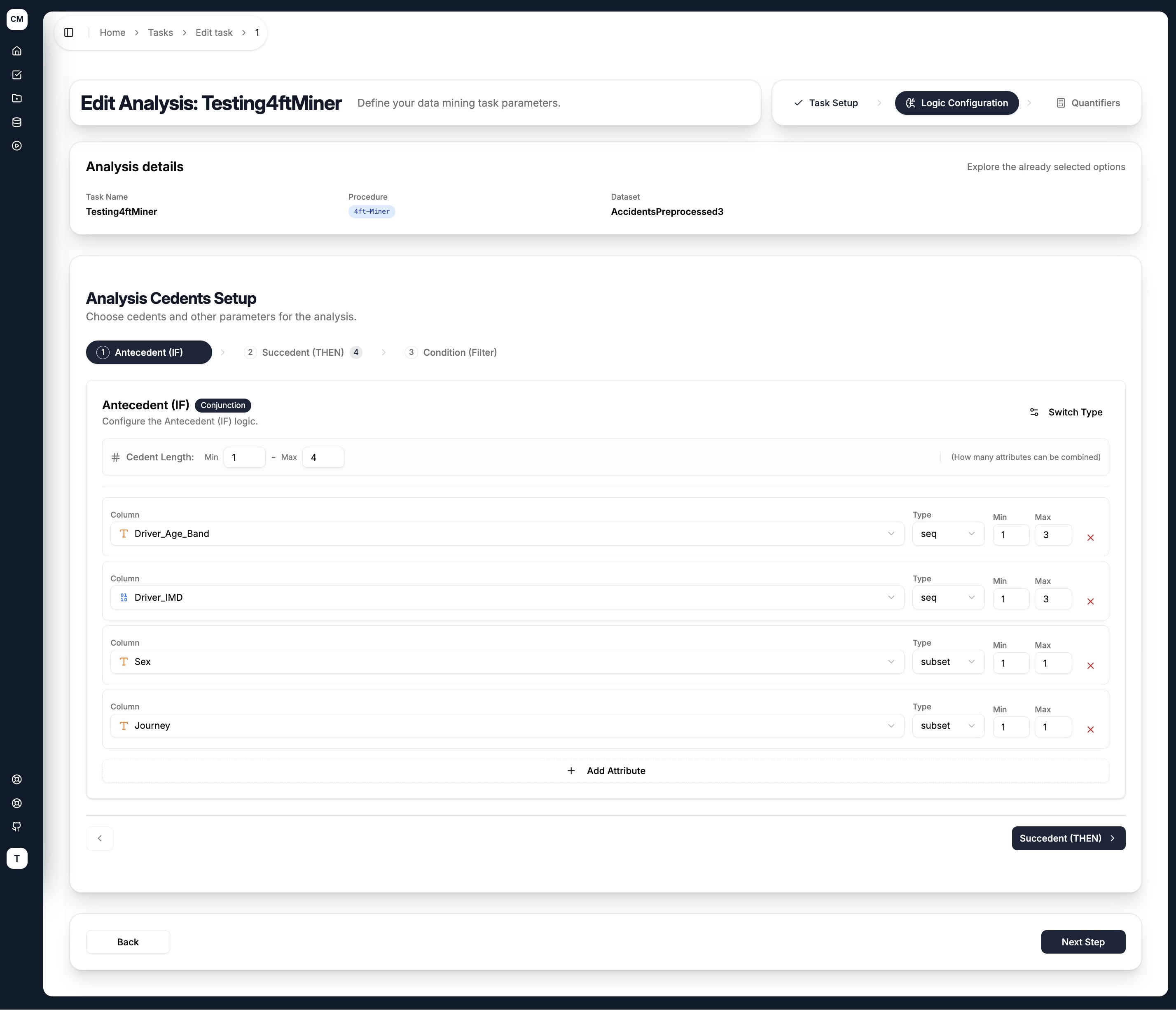Open the home icon in sidebar
The width and height of the screenshot is (1176, 1010).
click(17, 51)
